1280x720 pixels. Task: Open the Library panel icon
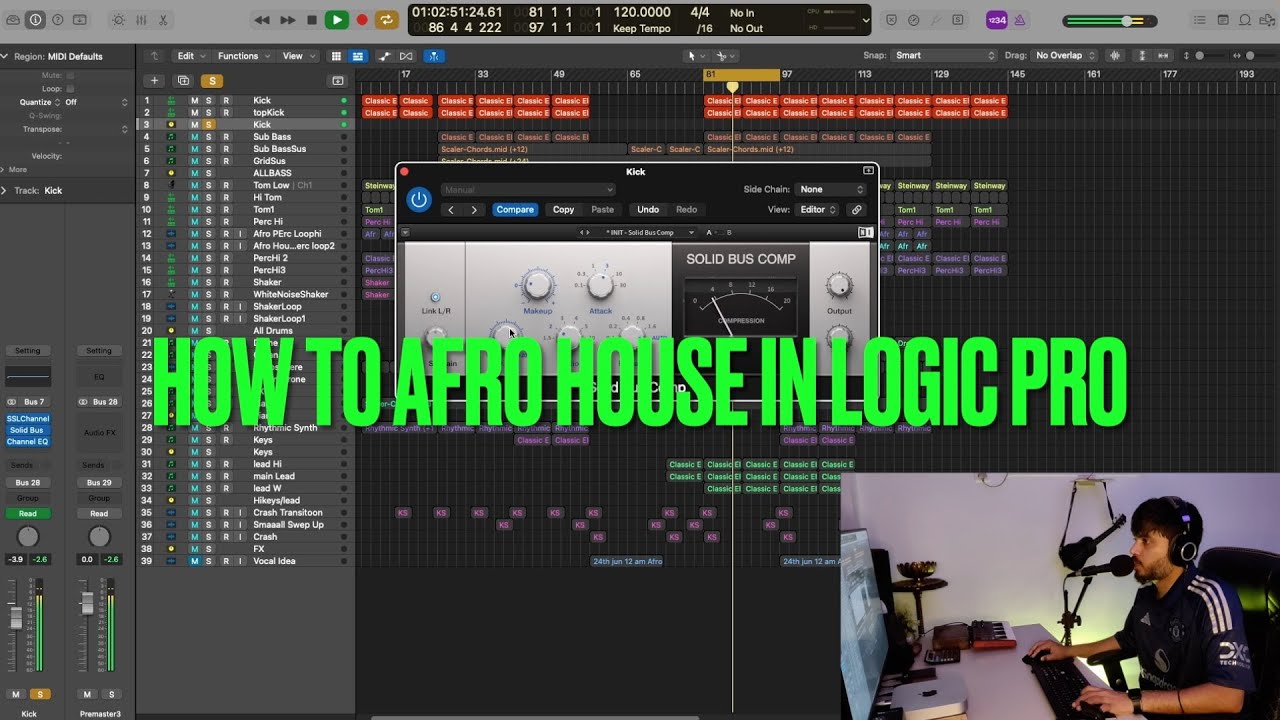pos(13,20)
